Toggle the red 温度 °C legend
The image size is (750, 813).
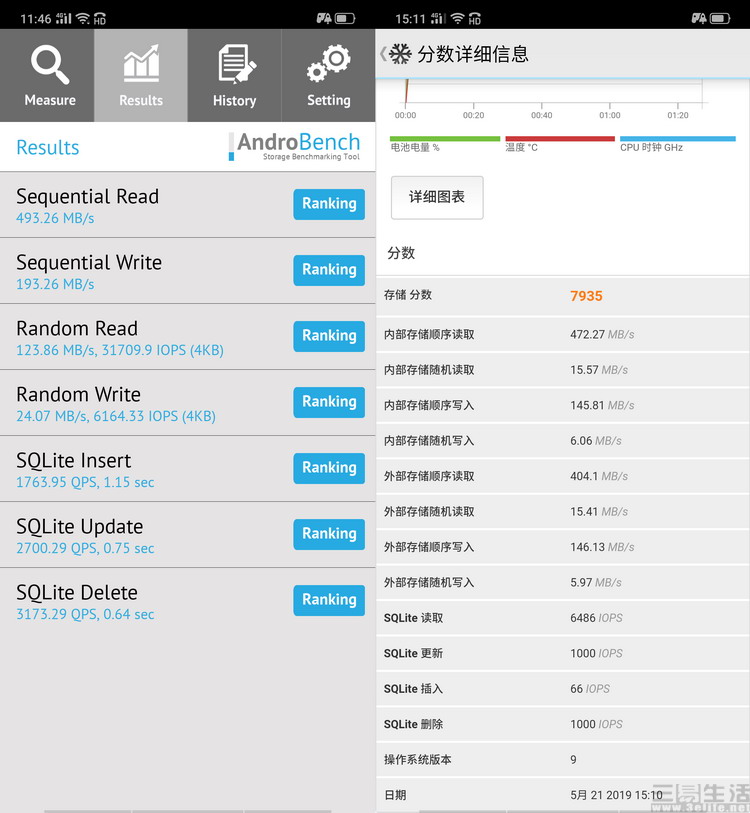coord(559,144)
